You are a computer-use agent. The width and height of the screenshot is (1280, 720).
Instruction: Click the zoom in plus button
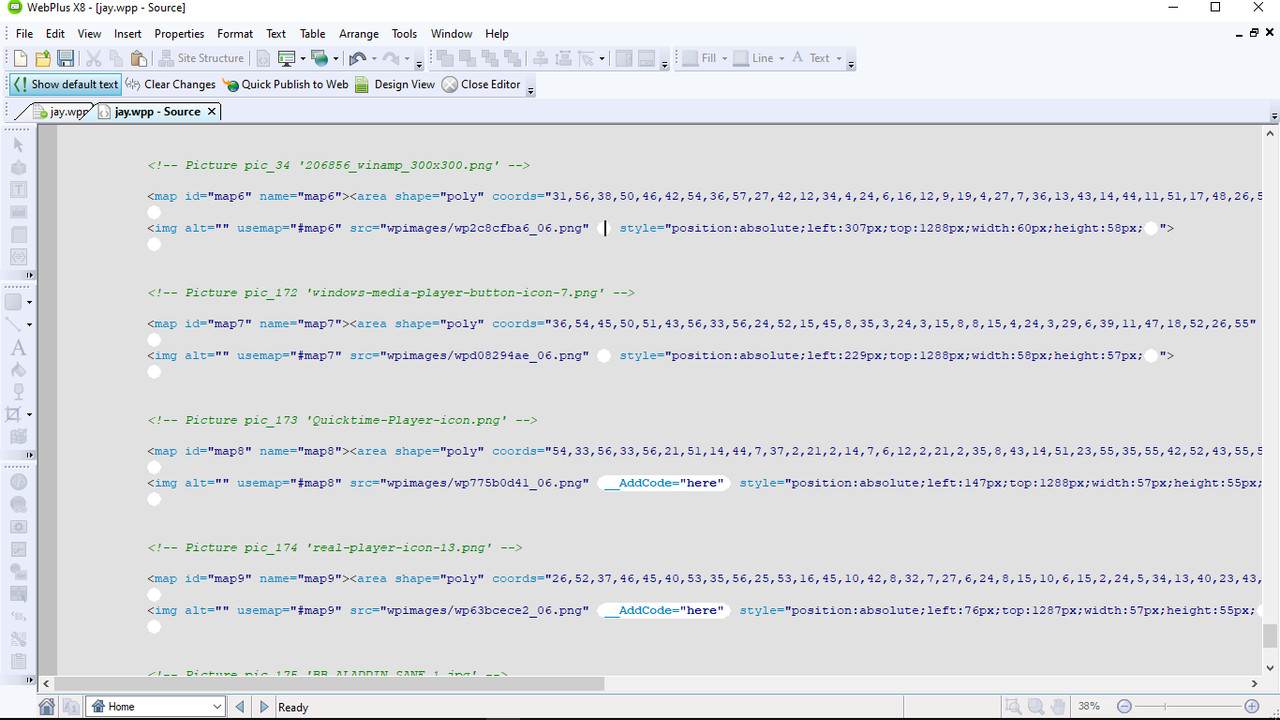click(x=1253, y=707)
